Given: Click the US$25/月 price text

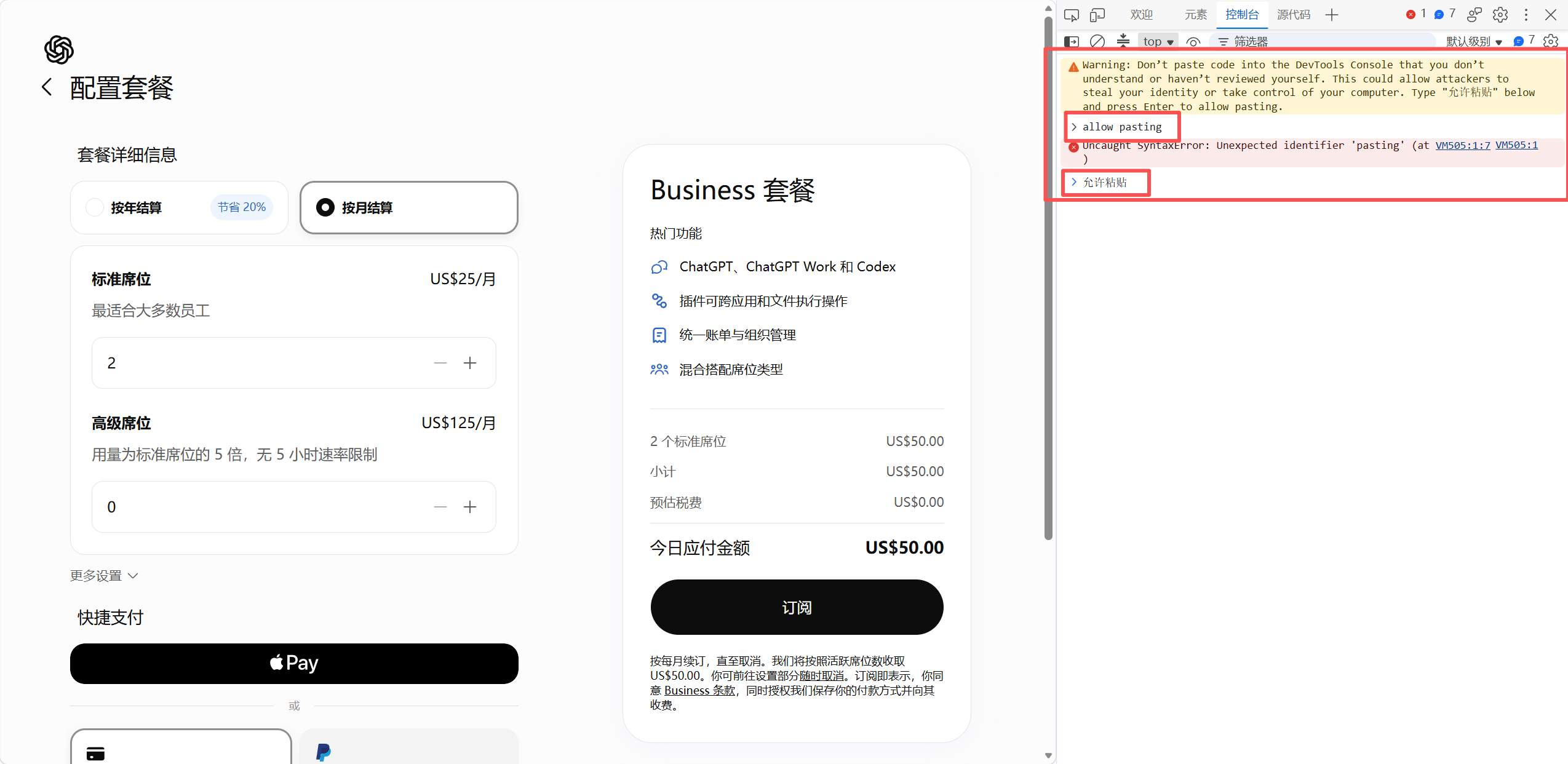Looking at the screenshot, I should 463,279.
